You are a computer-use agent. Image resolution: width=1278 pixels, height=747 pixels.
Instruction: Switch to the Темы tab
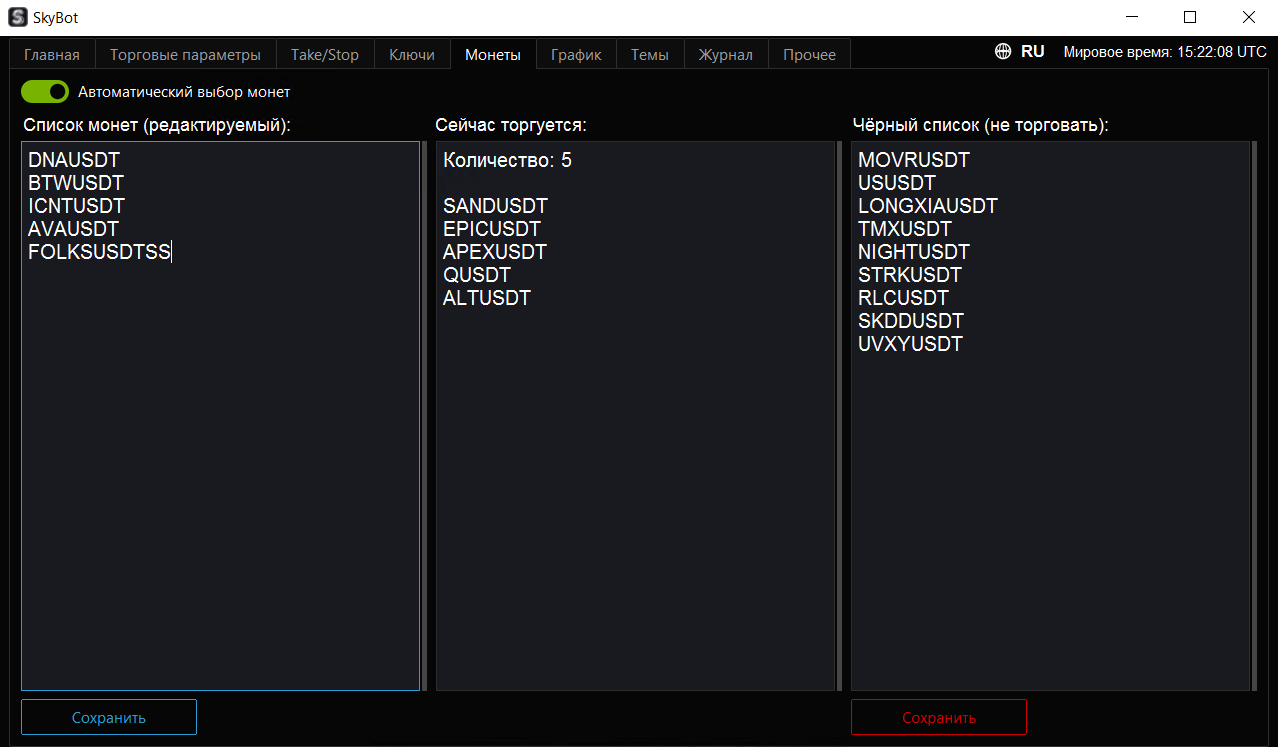(x=650, y=55)
